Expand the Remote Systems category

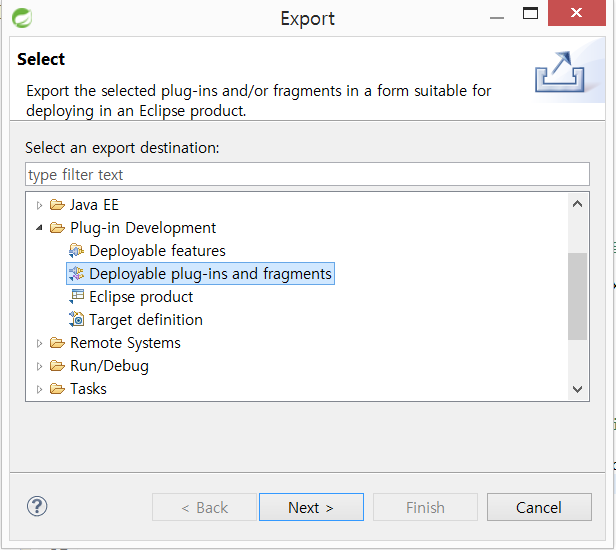click(x=39, y=343)
